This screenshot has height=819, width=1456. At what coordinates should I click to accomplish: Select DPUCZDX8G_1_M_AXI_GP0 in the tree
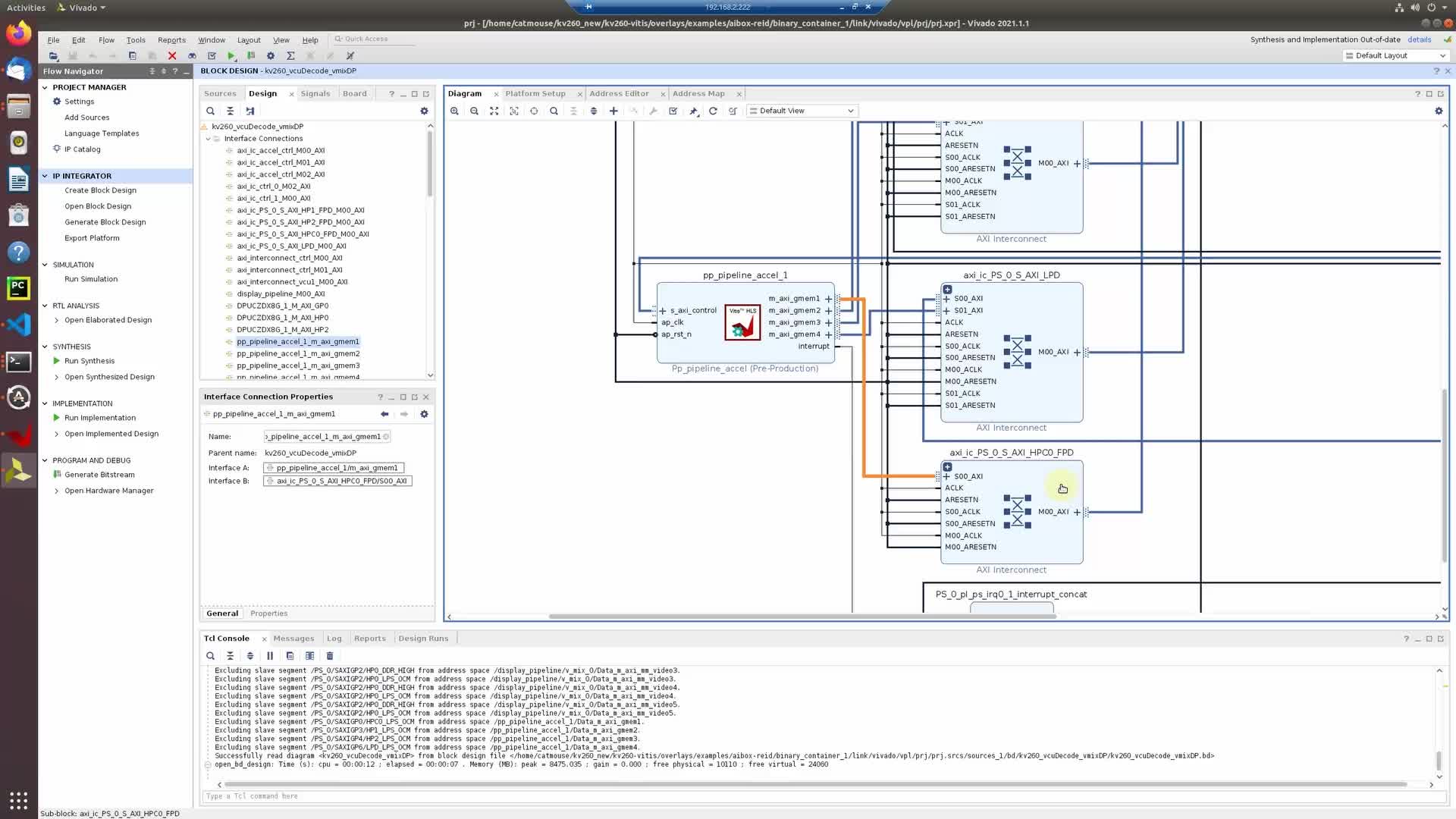click(x=282, y=306)
